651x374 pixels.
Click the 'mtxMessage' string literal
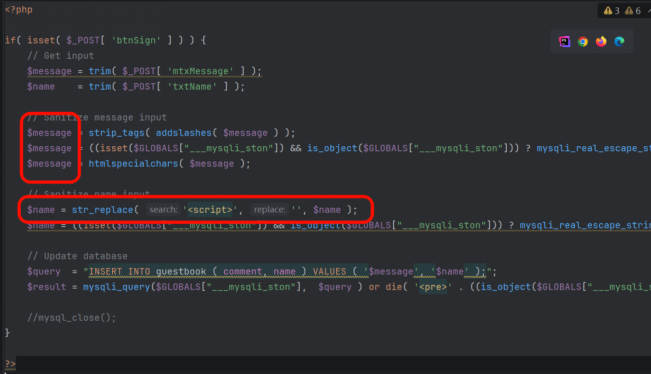200,71
